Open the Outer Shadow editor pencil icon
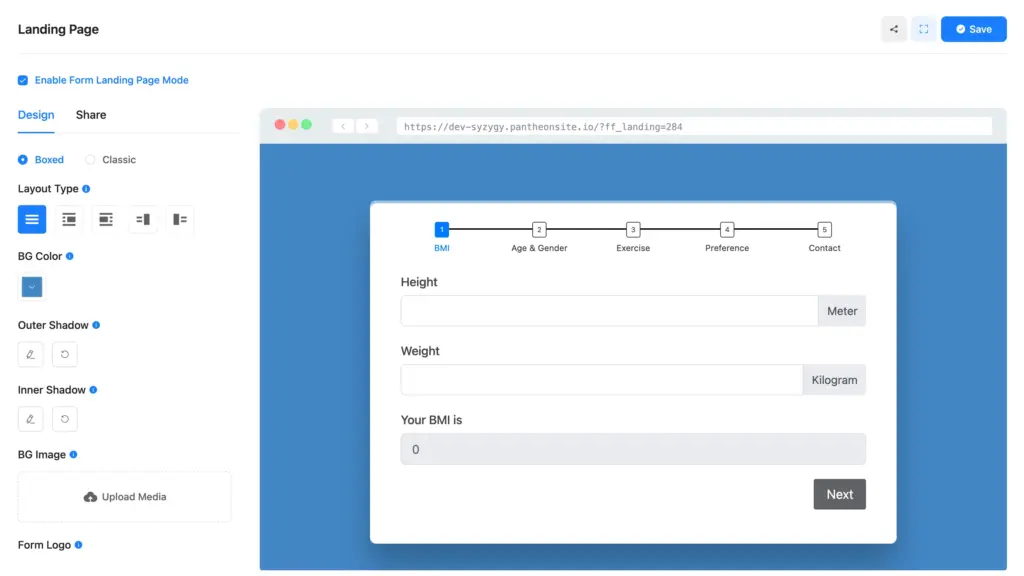 click(x=30, y=354)
